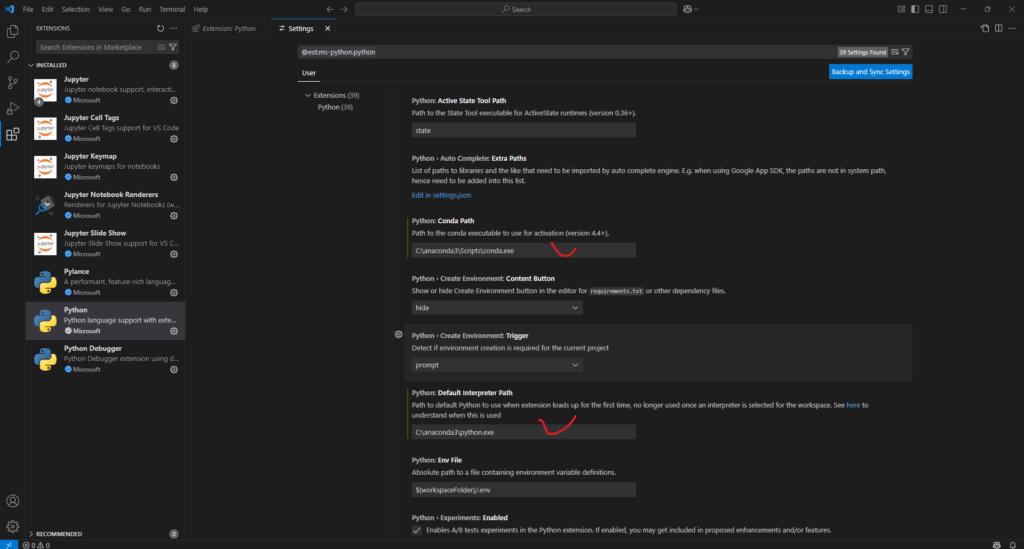Filter settings with funnel icon
The width and height of the screenshot is (1024, 549).
point(906,52)
